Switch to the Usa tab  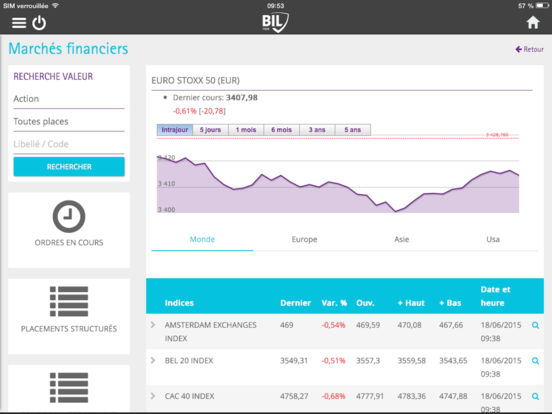tap(493, 239)
